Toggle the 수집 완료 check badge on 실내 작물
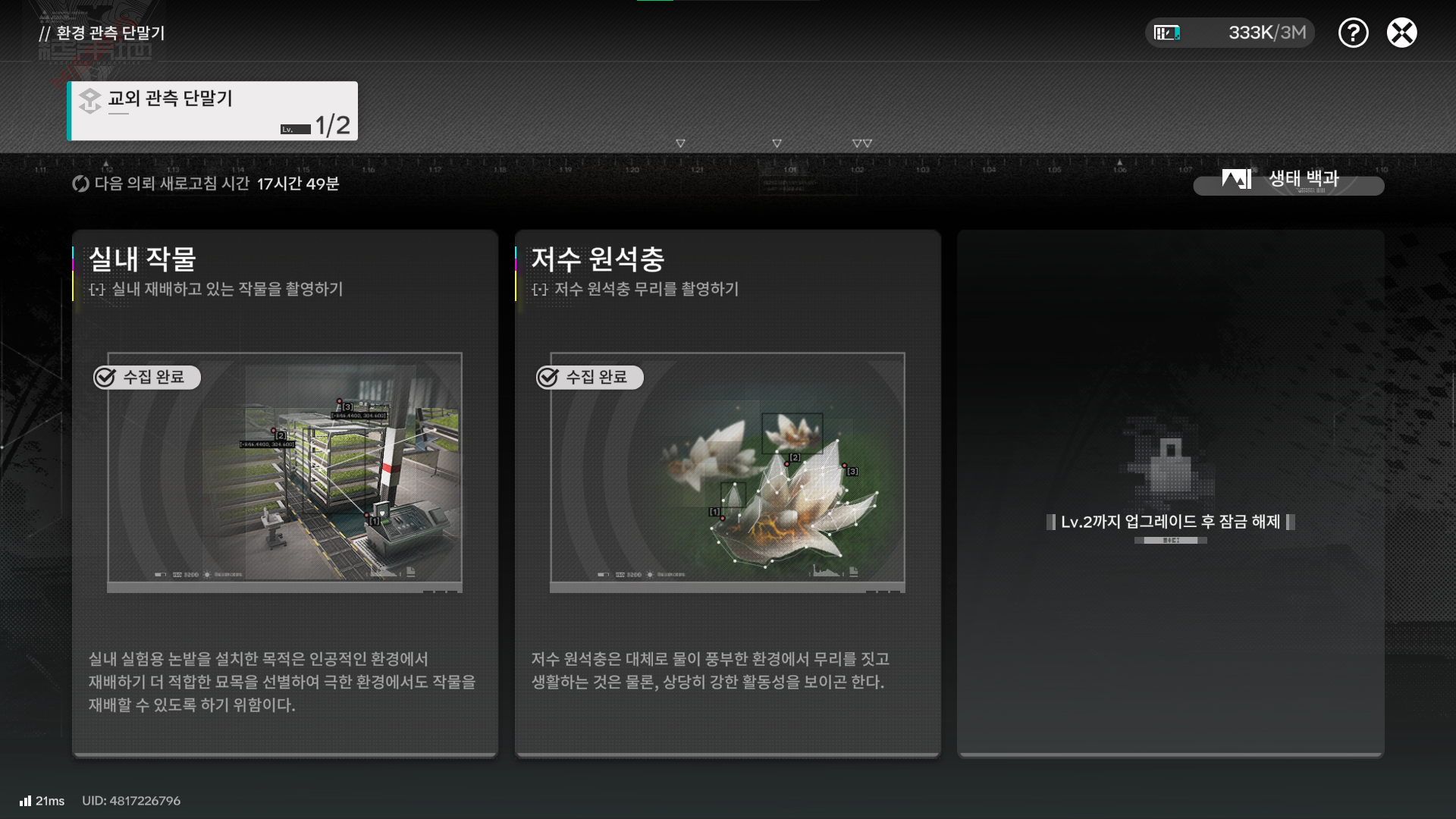 pyautogui.click(x=105, y=377)
